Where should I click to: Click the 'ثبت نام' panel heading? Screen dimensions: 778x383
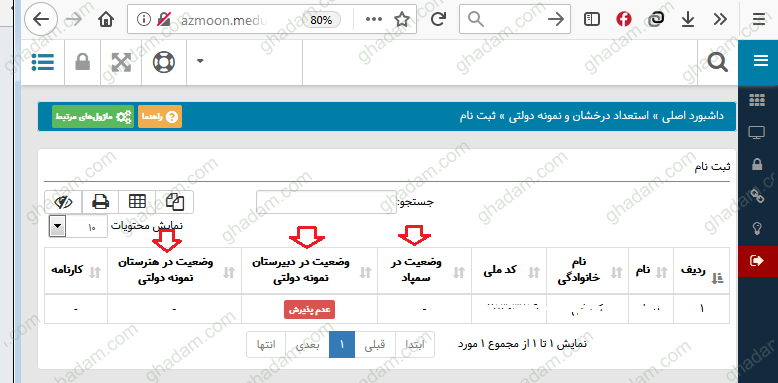coord(712,167)
